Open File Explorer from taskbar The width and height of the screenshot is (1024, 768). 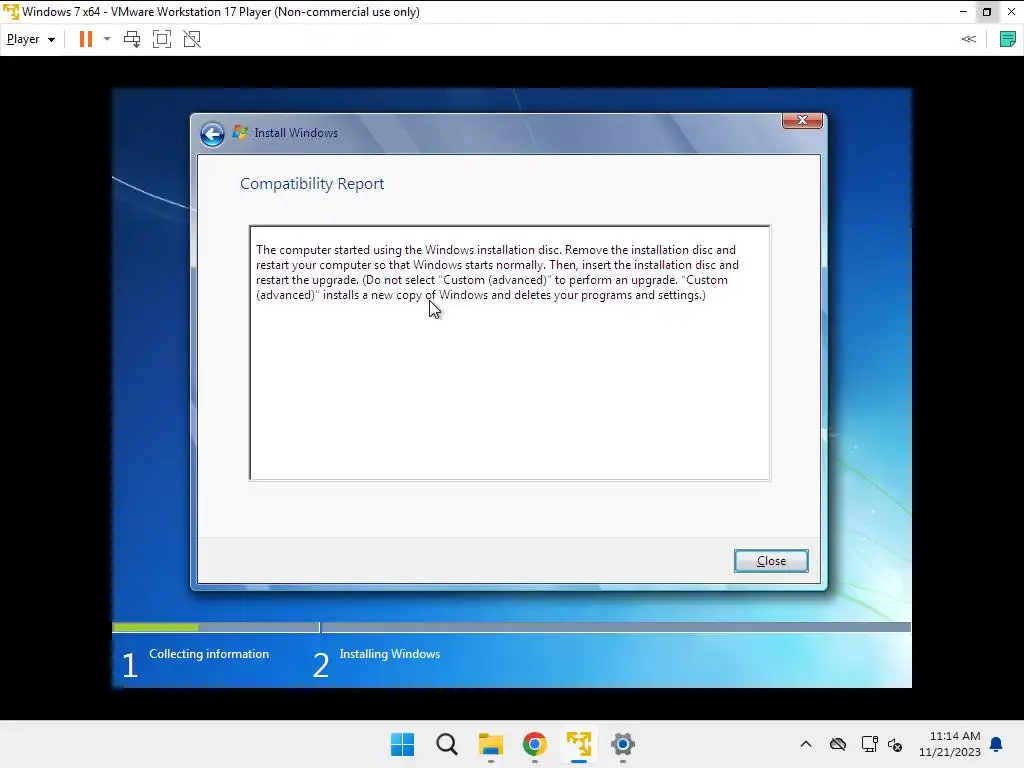point(490,744)
